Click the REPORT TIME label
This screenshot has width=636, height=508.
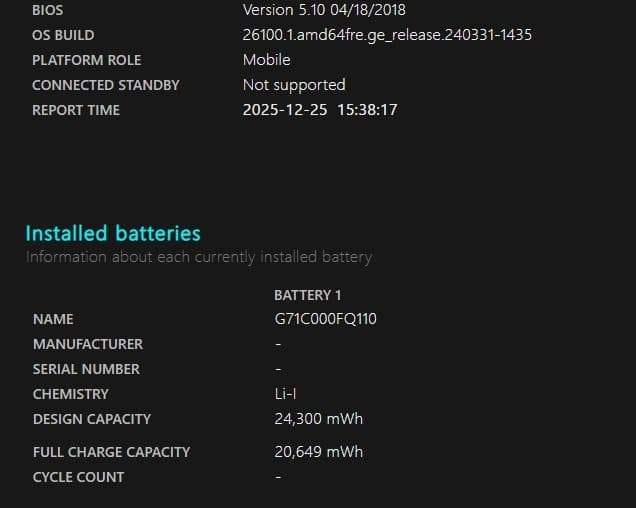(76, 110)
